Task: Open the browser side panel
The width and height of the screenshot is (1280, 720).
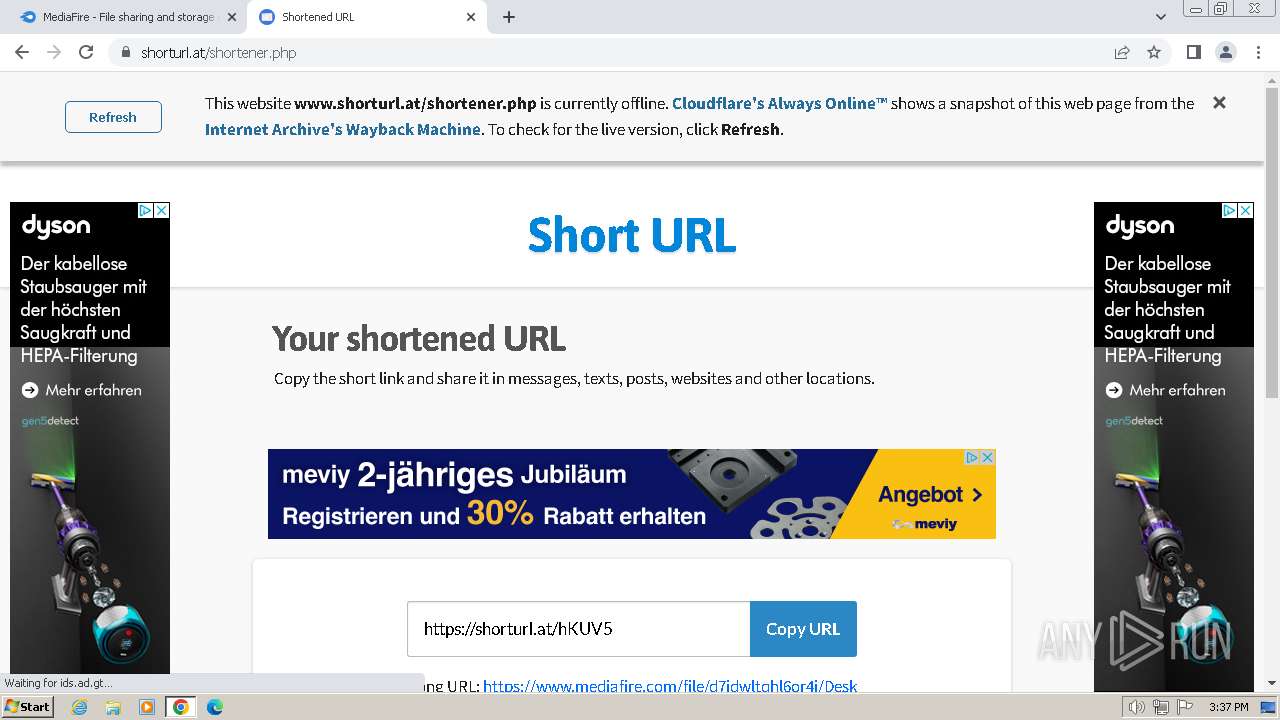Action: 1194,52
